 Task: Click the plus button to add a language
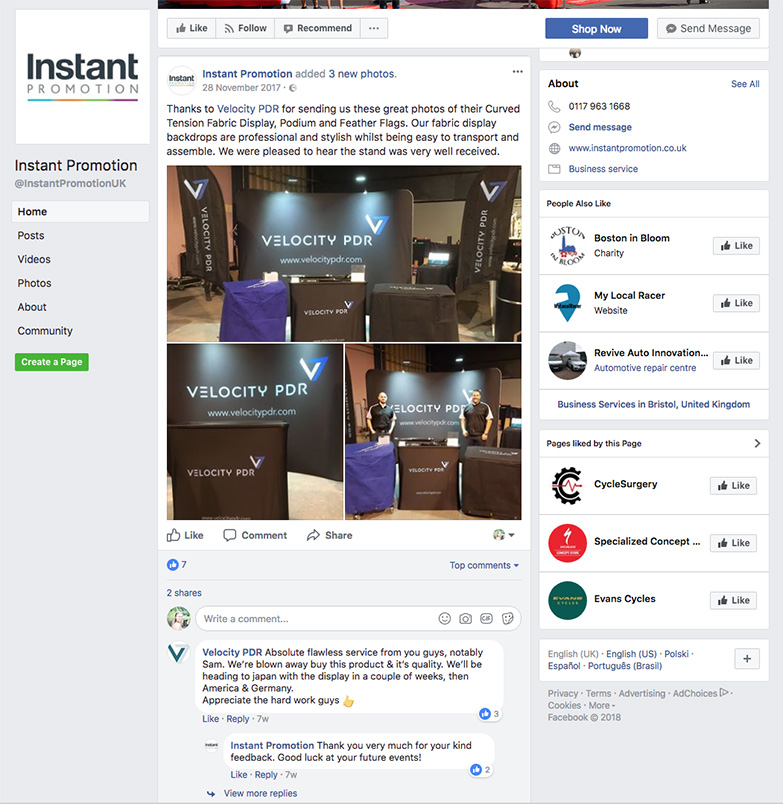[x=747, y=659]
